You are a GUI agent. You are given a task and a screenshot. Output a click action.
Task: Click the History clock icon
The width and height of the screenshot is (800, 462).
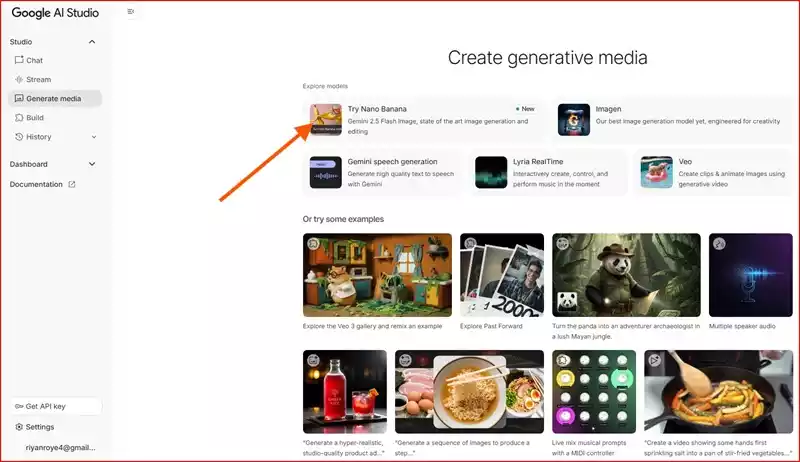(x=19, y=137)
